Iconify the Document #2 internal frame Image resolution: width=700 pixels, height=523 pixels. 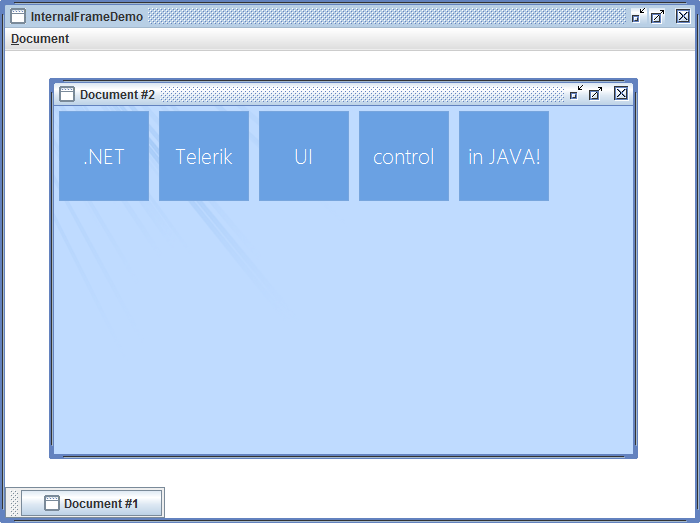[576, 93]
